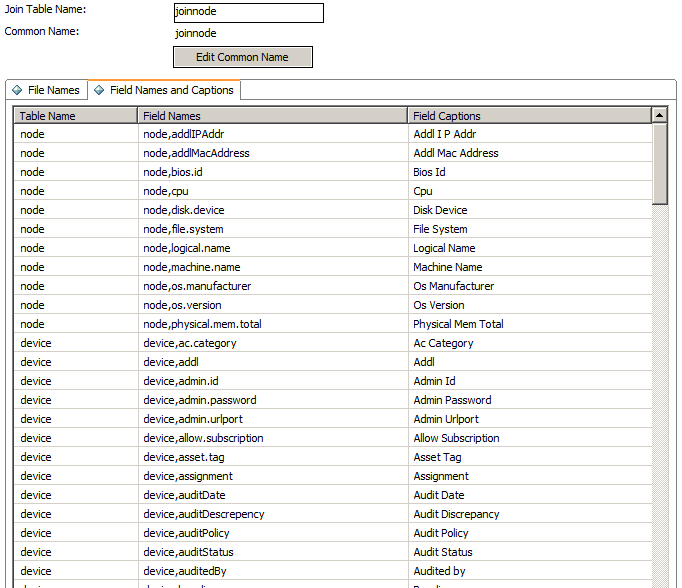Image resolution: width=682 pixels, height=588 pixels.
Task: Click the diamond icon on Field Names tab
Action: pyautogui.click(x=99, y=90)
